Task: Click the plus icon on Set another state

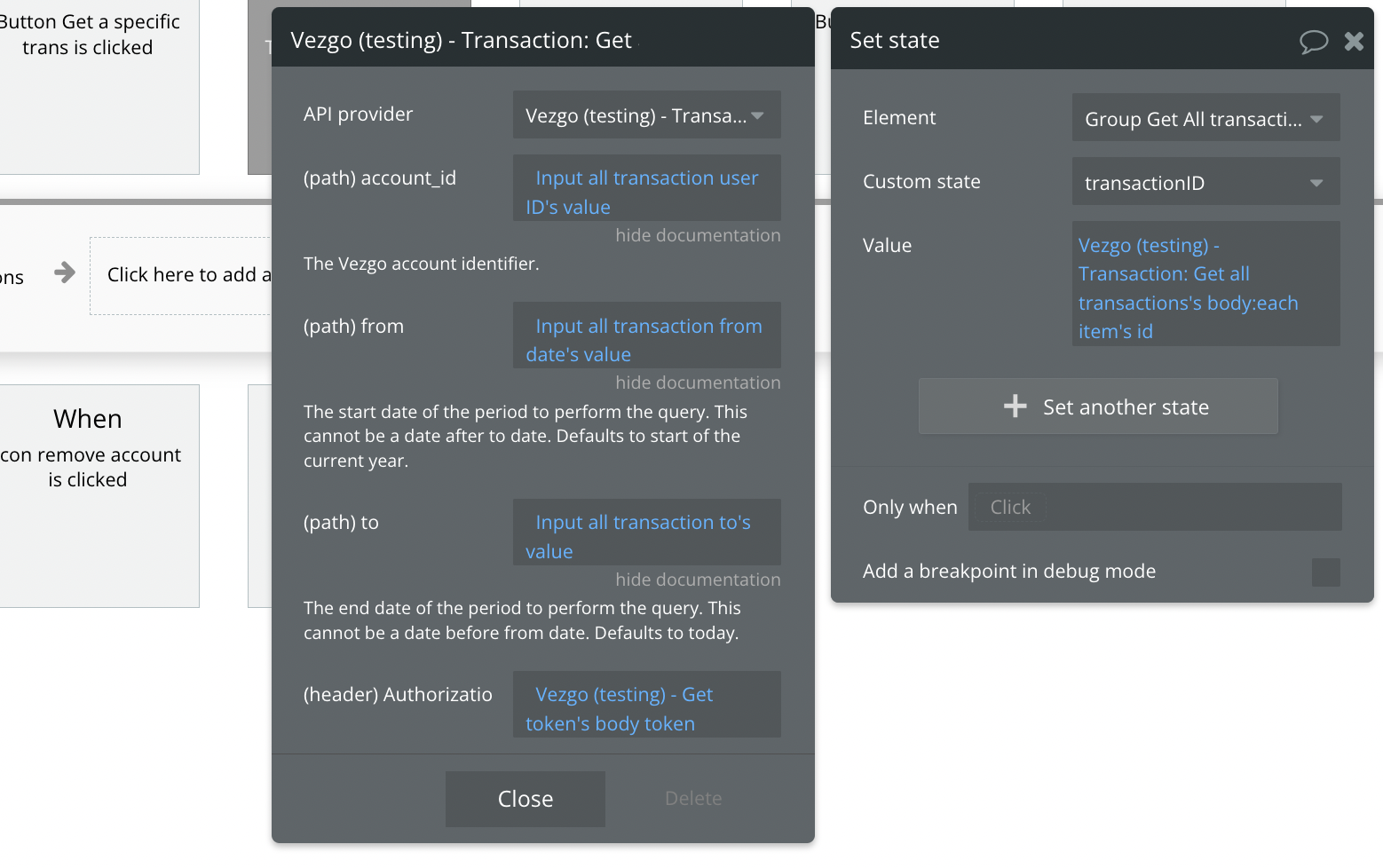Action: (x=1015, y=406)
